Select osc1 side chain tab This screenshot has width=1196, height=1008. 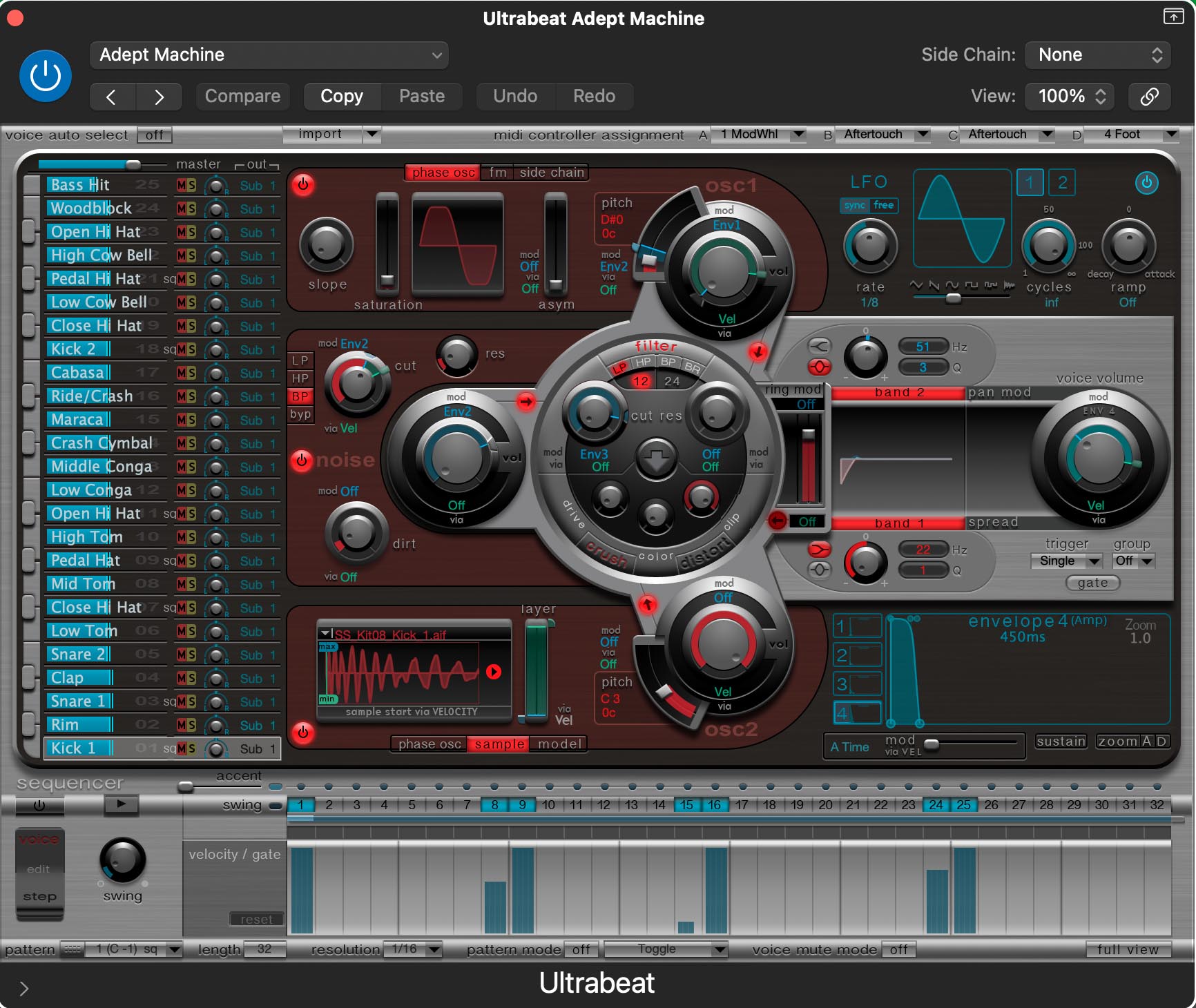coord(552,173)
